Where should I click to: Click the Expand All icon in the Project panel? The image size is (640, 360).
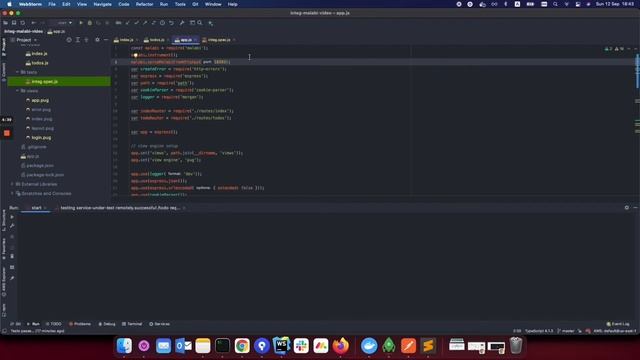(x=78, y=40)
